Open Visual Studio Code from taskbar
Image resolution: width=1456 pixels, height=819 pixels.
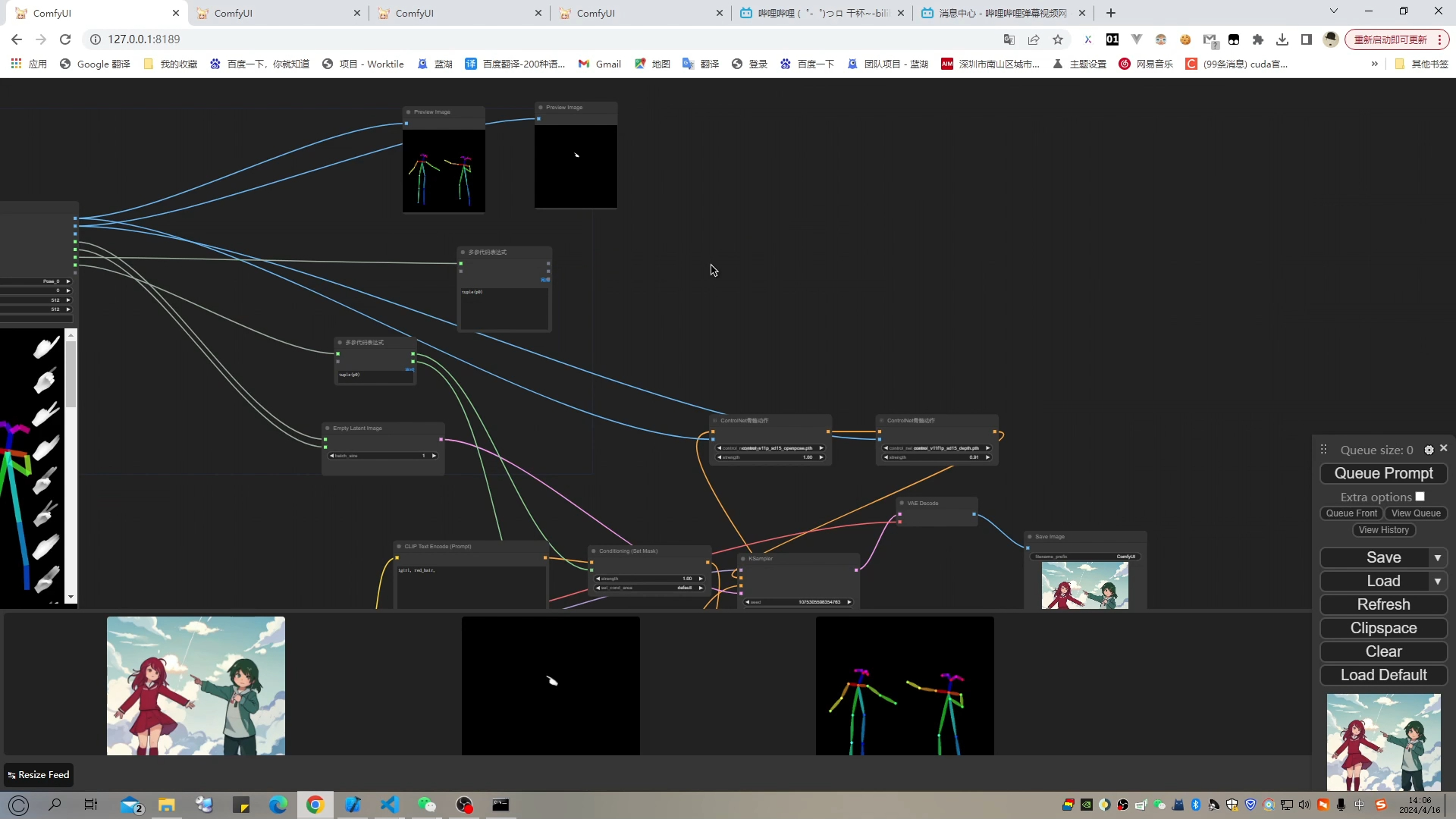(389, 805)
